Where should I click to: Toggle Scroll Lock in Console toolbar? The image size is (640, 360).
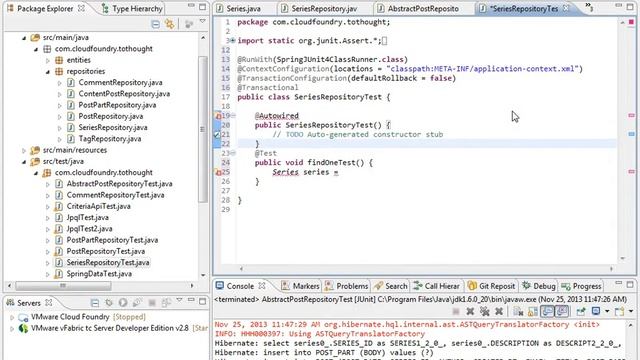[533, 312]
